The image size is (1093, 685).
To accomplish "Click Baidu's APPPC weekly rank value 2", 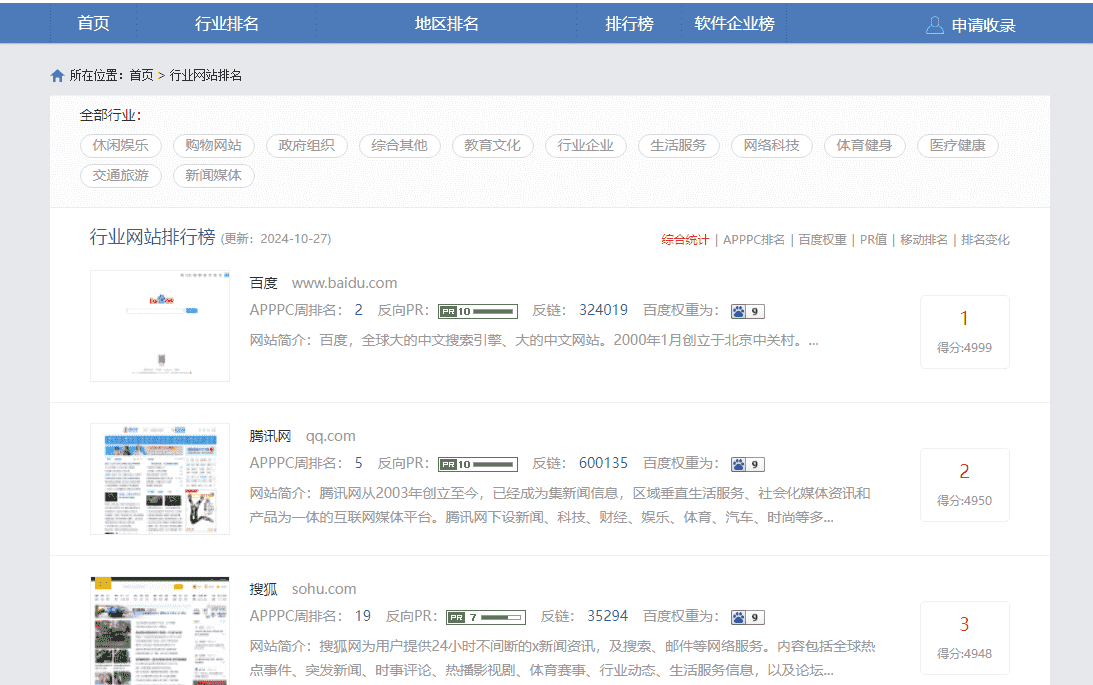I will (358, 310).
